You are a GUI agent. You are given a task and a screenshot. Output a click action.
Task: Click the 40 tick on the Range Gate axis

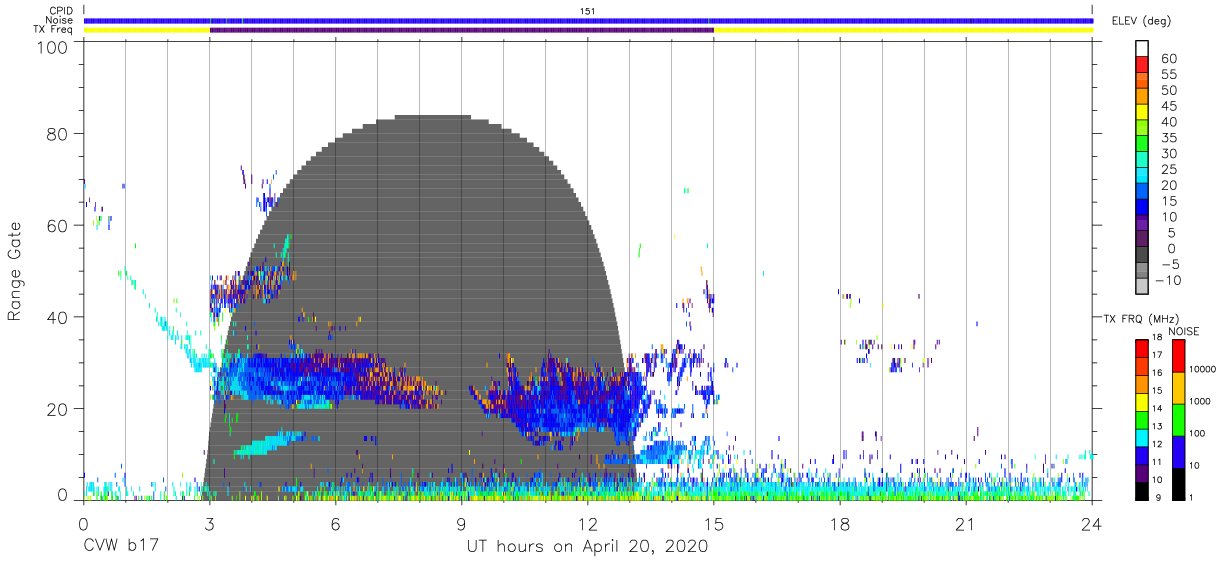tap(57, 317)
